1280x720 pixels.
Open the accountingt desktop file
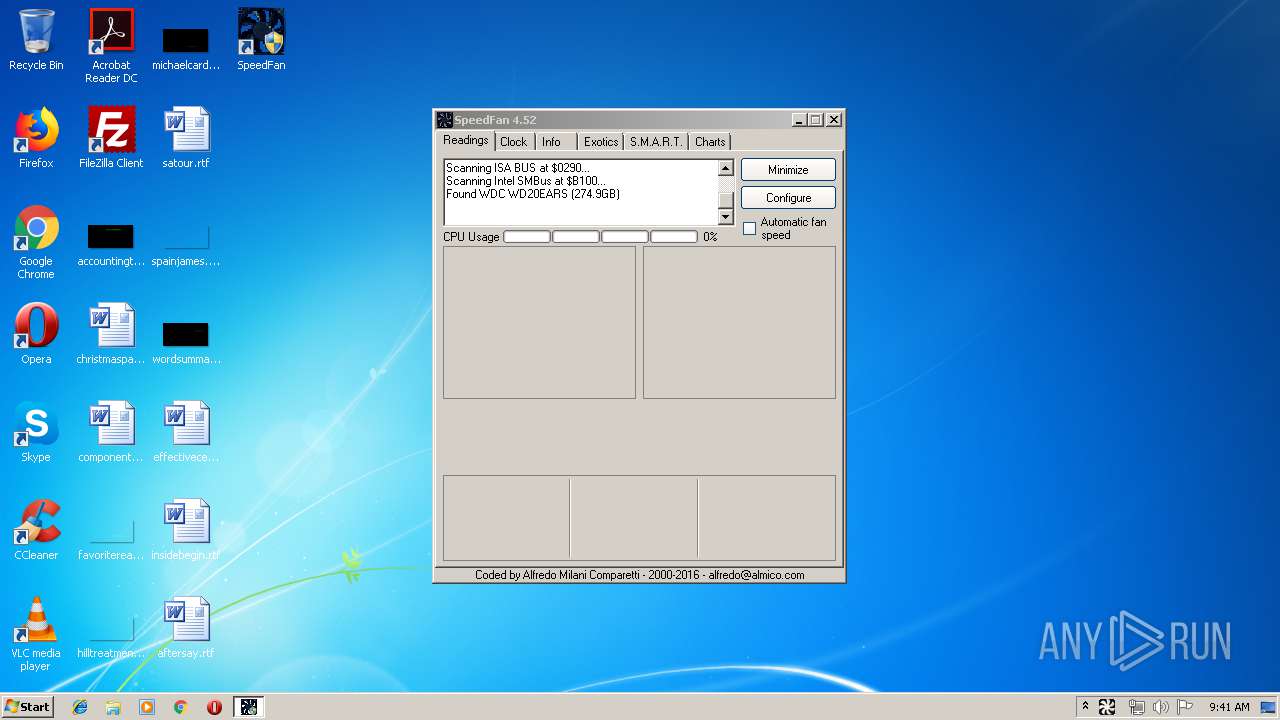111,242
